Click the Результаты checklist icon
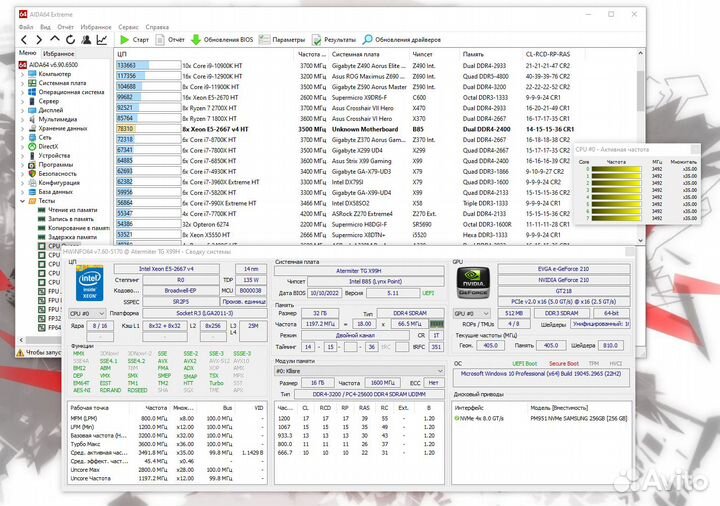 pos(316,40)
